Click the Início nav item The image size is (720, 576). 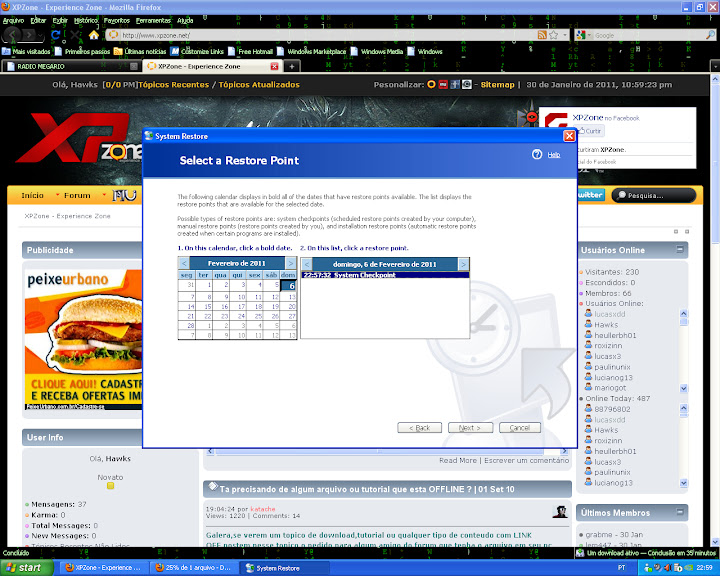33,195
